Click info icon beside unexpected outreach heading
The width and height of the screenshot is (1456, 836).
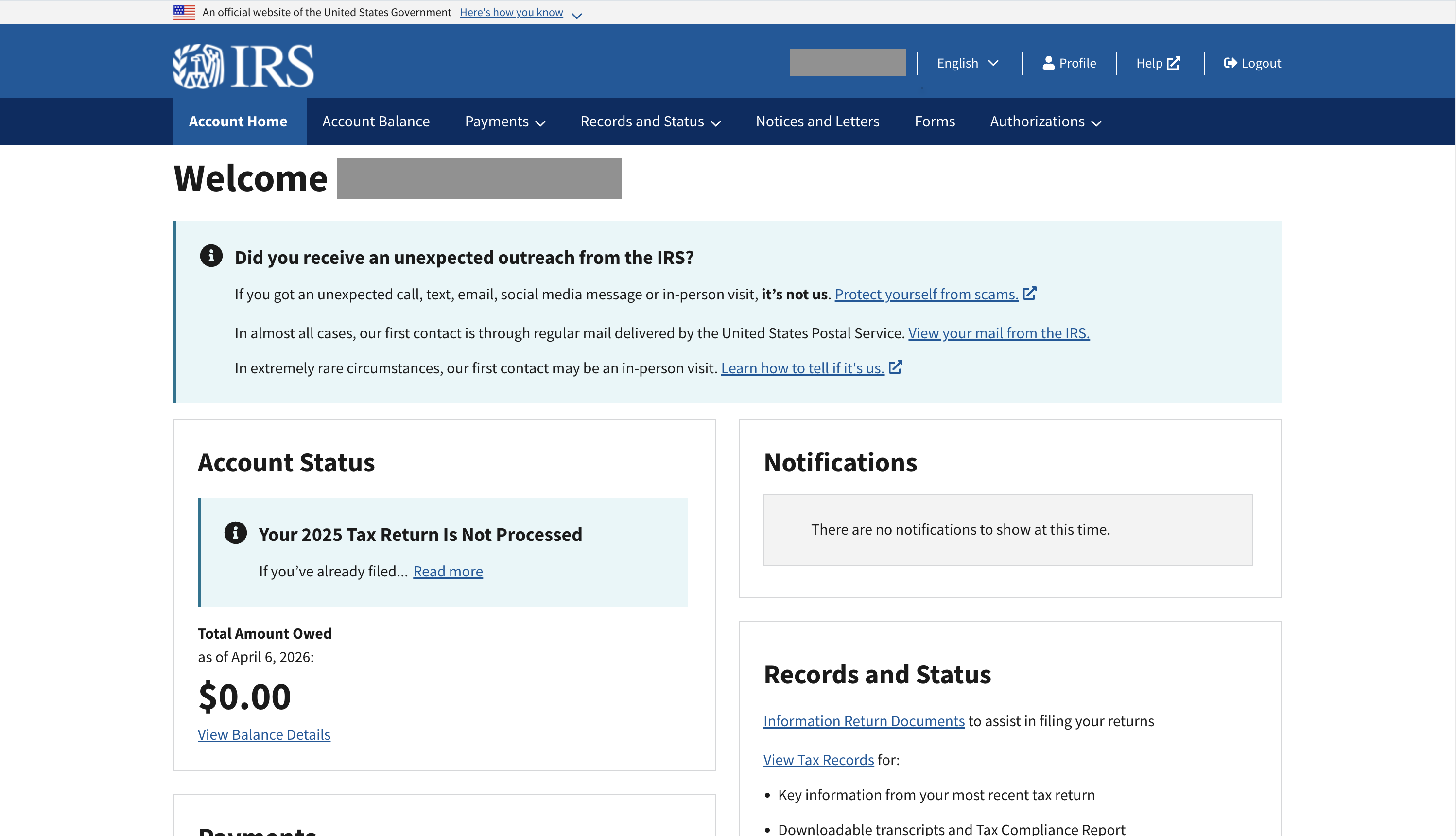[211, 256]
